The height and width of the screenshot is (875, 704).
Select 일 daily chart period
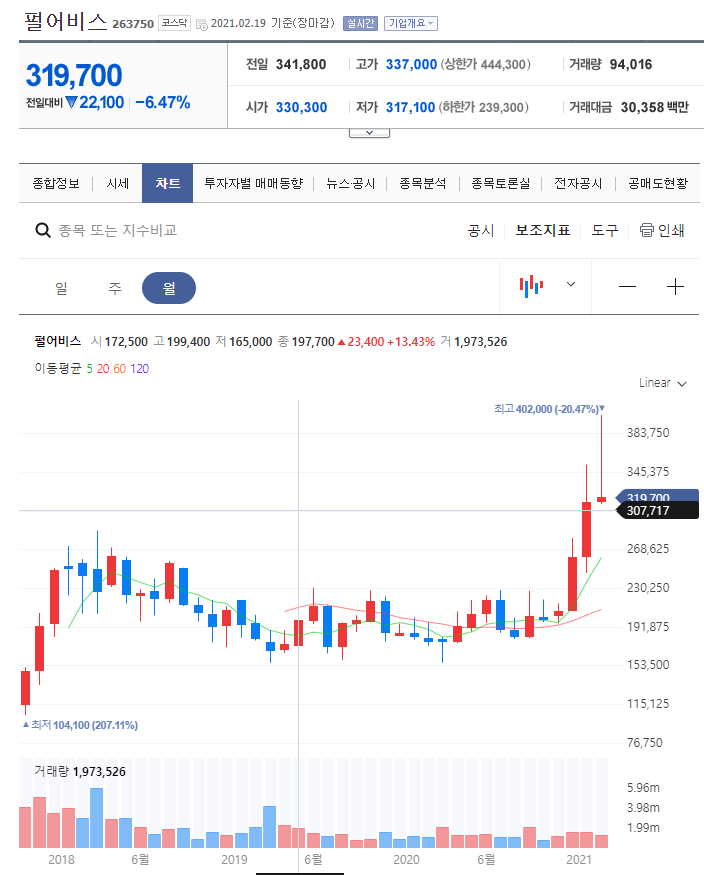[61, 288]
